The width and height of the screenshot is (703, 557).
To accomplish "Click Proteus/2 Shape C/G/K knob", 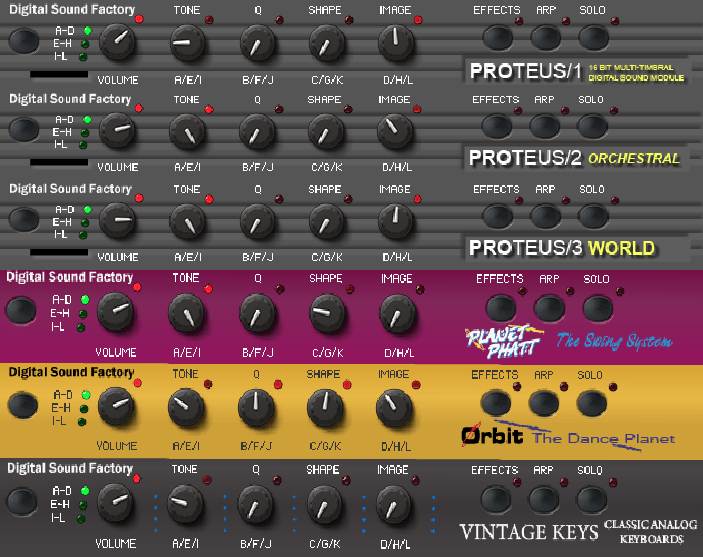I will point(326,131).
